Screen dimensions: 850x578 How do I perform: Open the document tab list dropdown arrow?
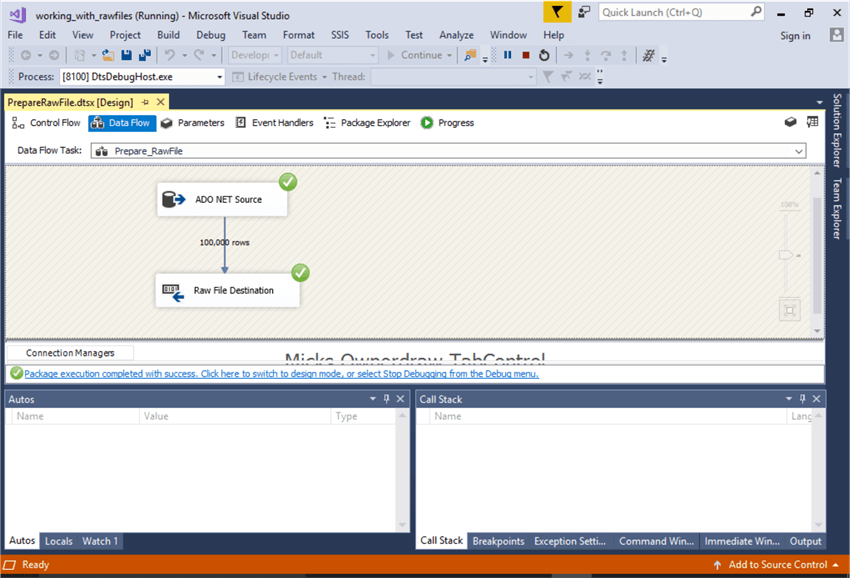click(x=819, y=102)
